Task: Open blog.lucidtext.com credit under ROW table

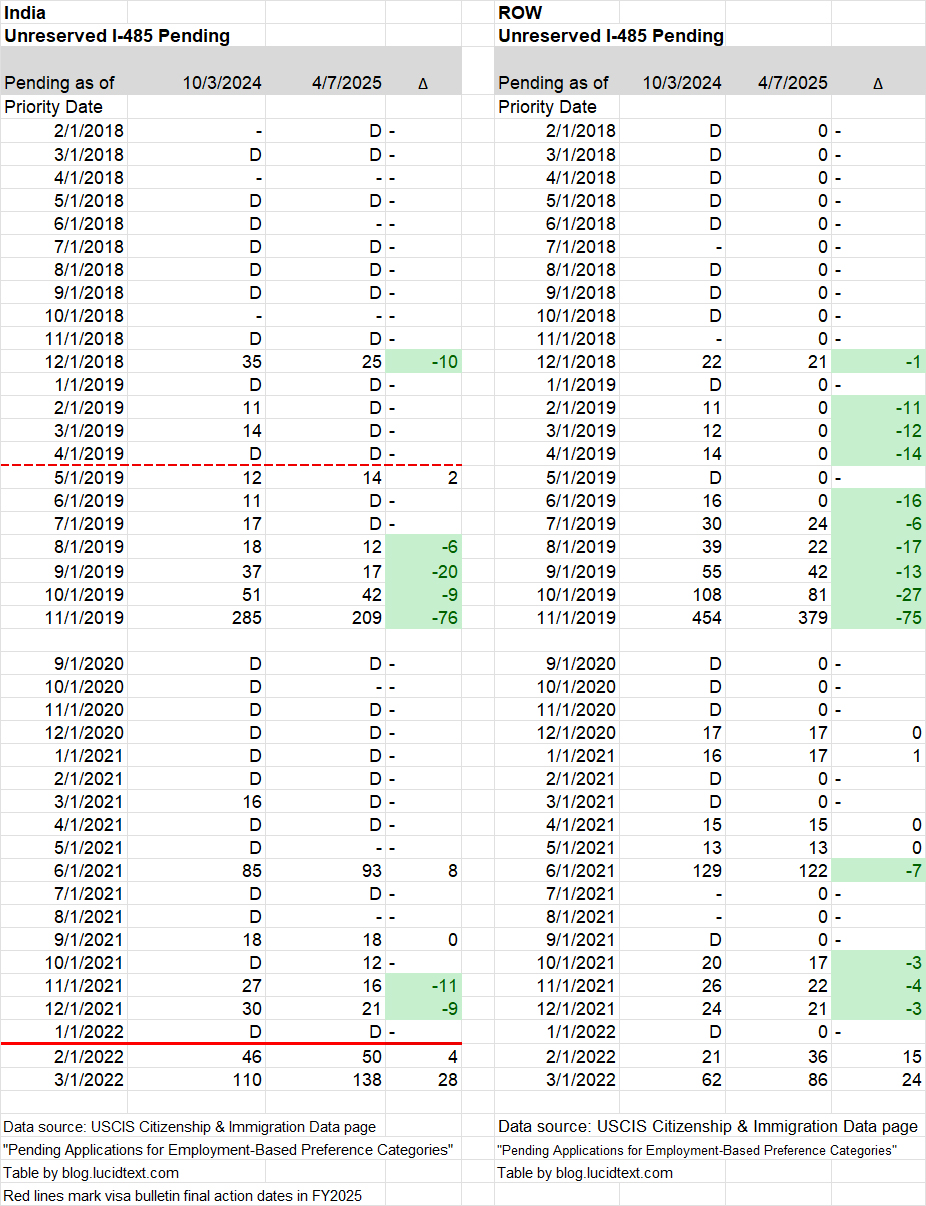Action: point(585,1172)
